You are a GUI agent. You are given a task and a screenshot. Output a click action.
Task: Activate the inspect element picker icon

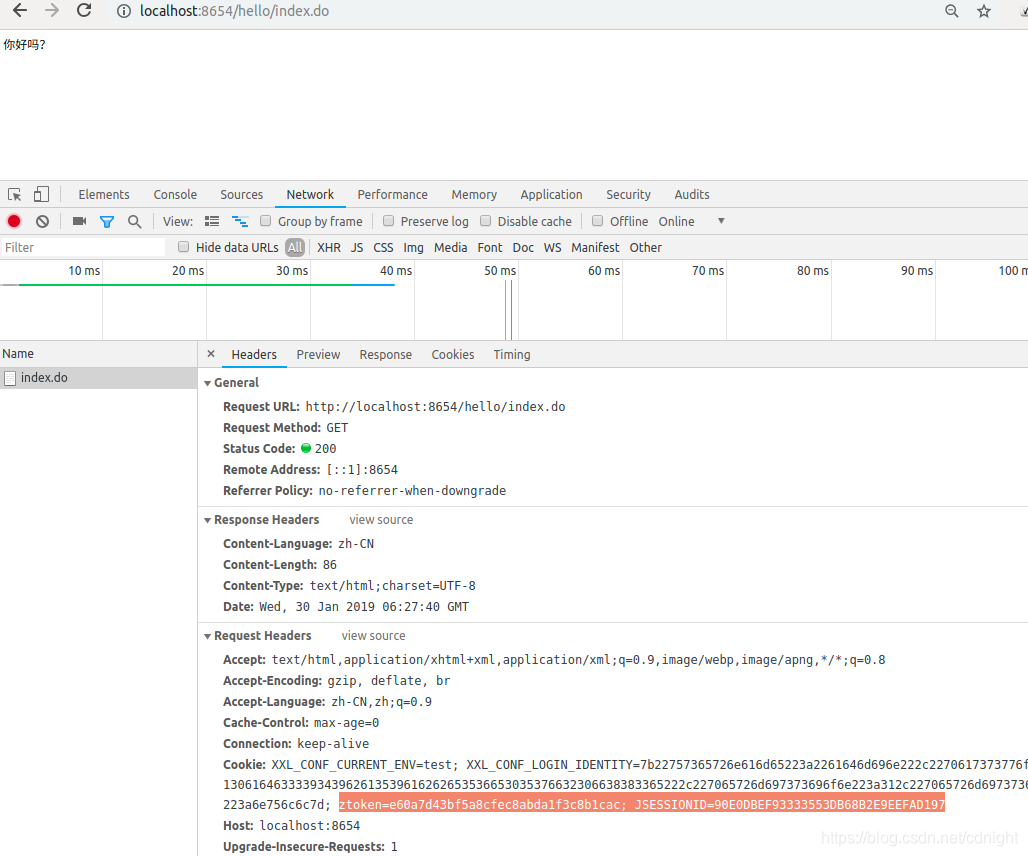click(x=14, y=195)
